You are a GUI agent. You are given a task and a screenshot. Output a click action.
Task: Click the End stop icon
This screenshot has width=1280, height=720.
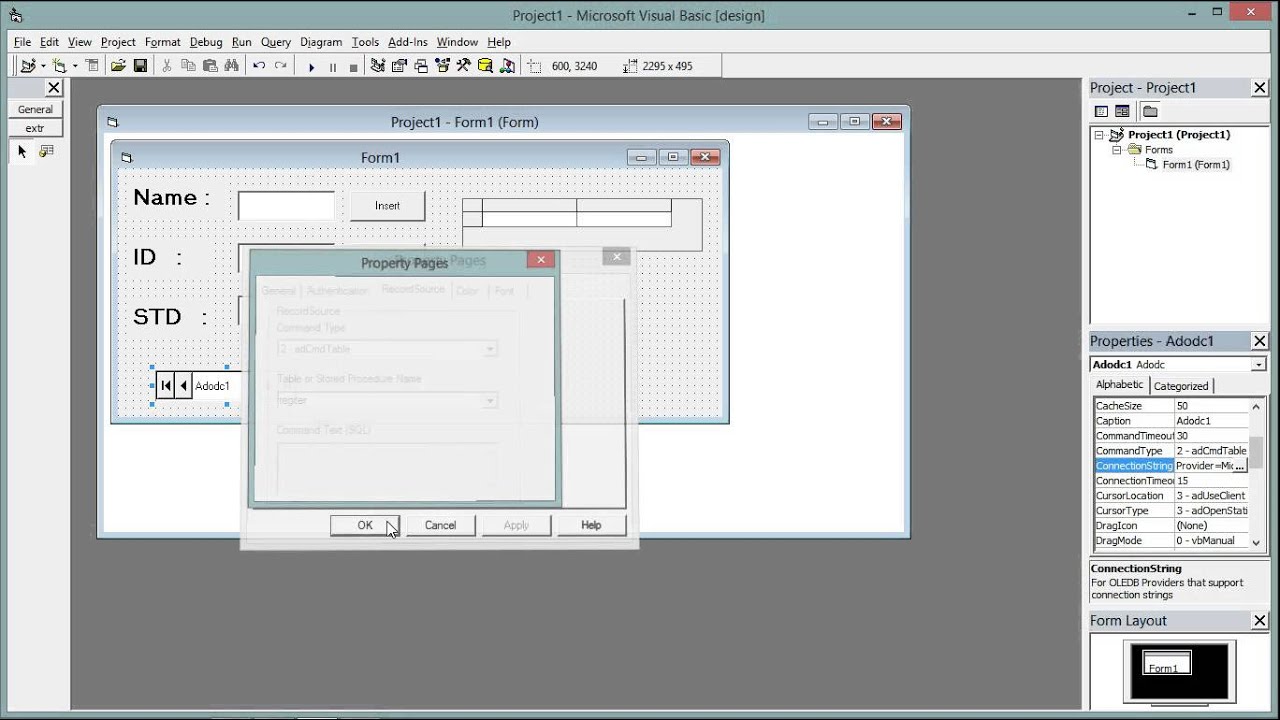(353, 67)
